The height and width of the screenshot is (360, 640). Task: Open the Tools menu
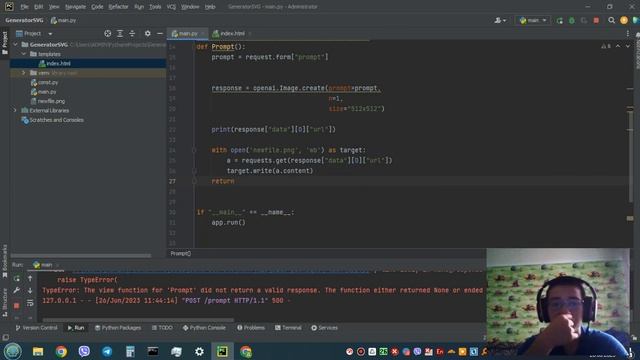point(155,7)
